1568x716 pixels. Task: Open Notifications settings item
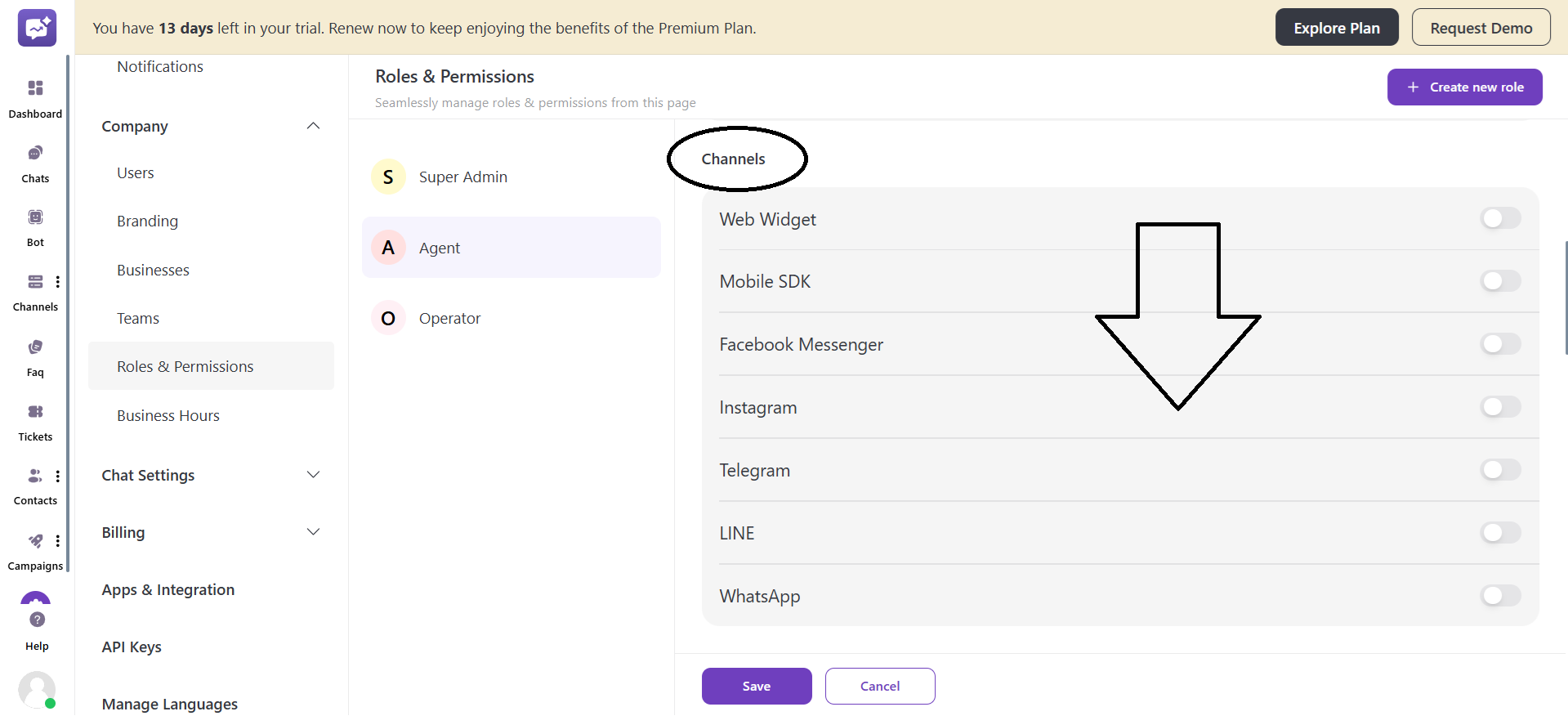coord(160,66)
